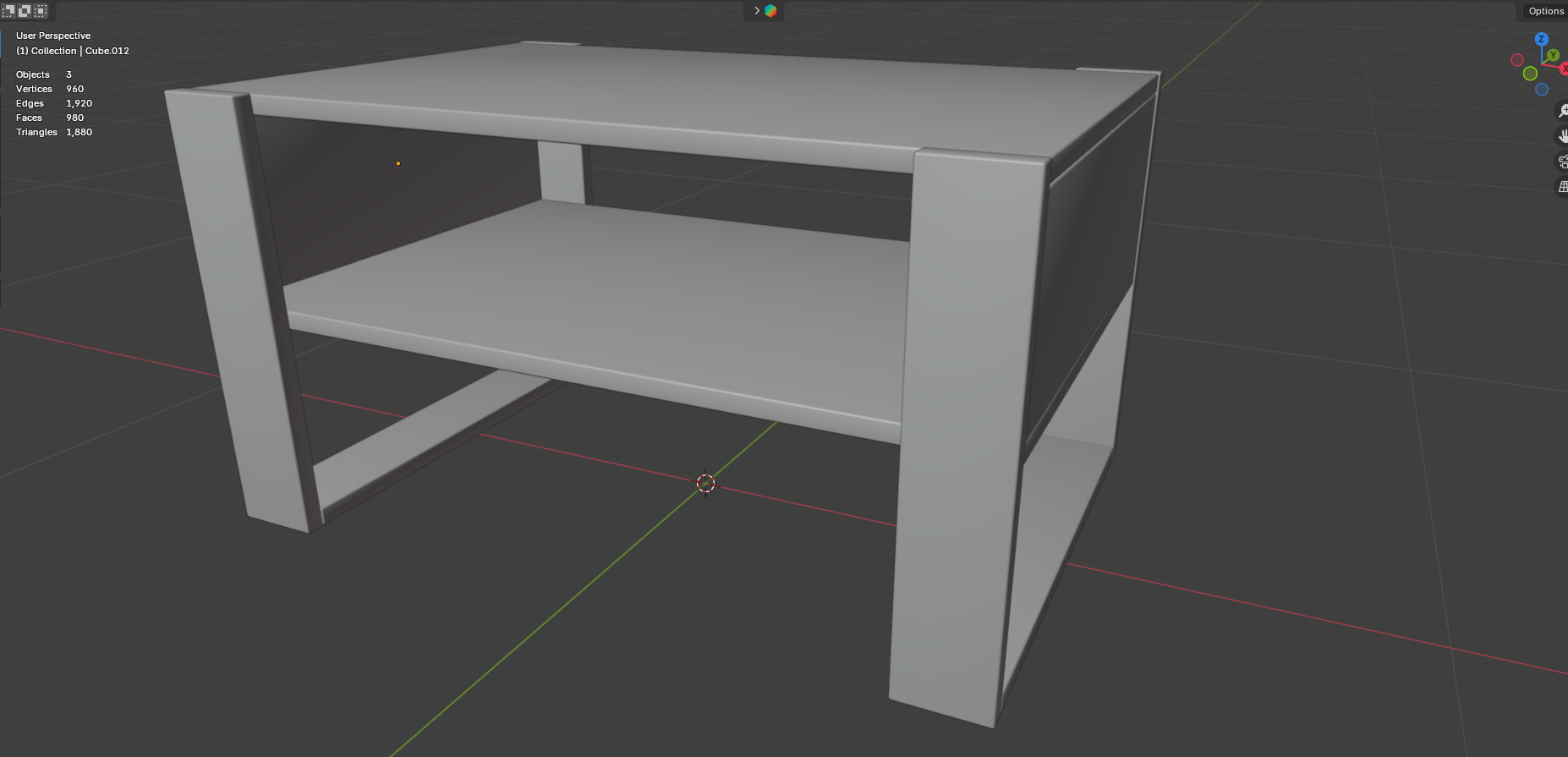
Task: Click the Zoom view magnifier icon
Action: tap(1563, 111)
